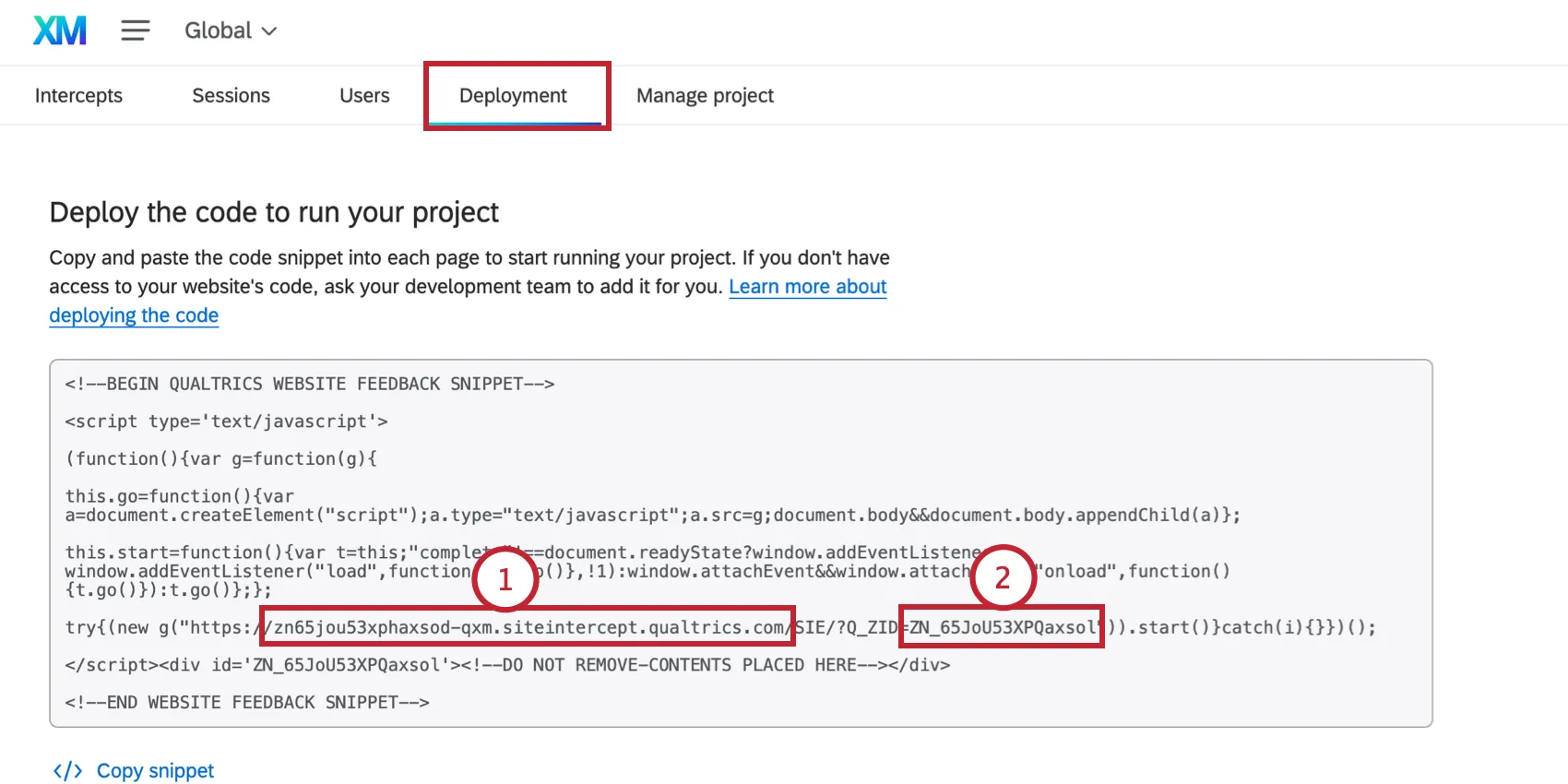The image size is (1568, 784).
Task: Follow the 'deploying the code' link
Action: tap(134, 315)
